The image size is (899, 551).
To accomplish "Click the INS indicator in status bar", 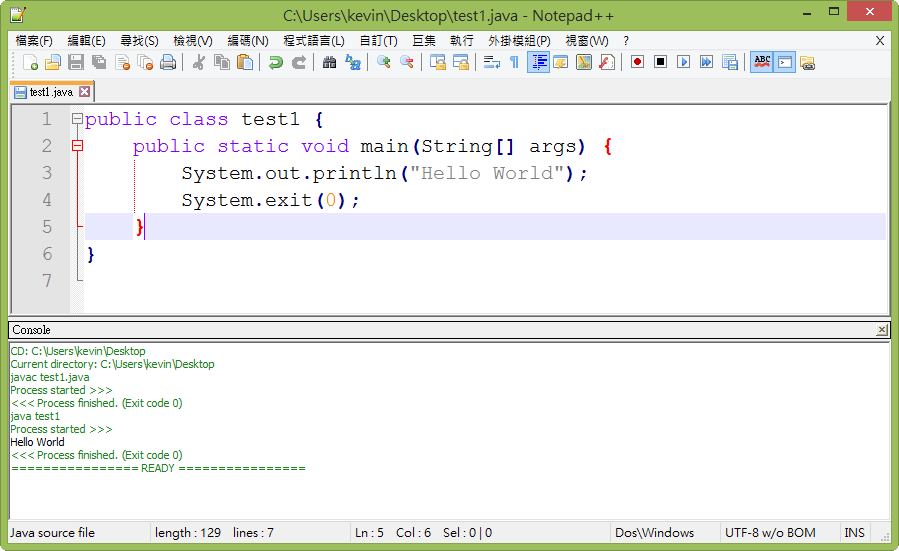I will 854,533.
